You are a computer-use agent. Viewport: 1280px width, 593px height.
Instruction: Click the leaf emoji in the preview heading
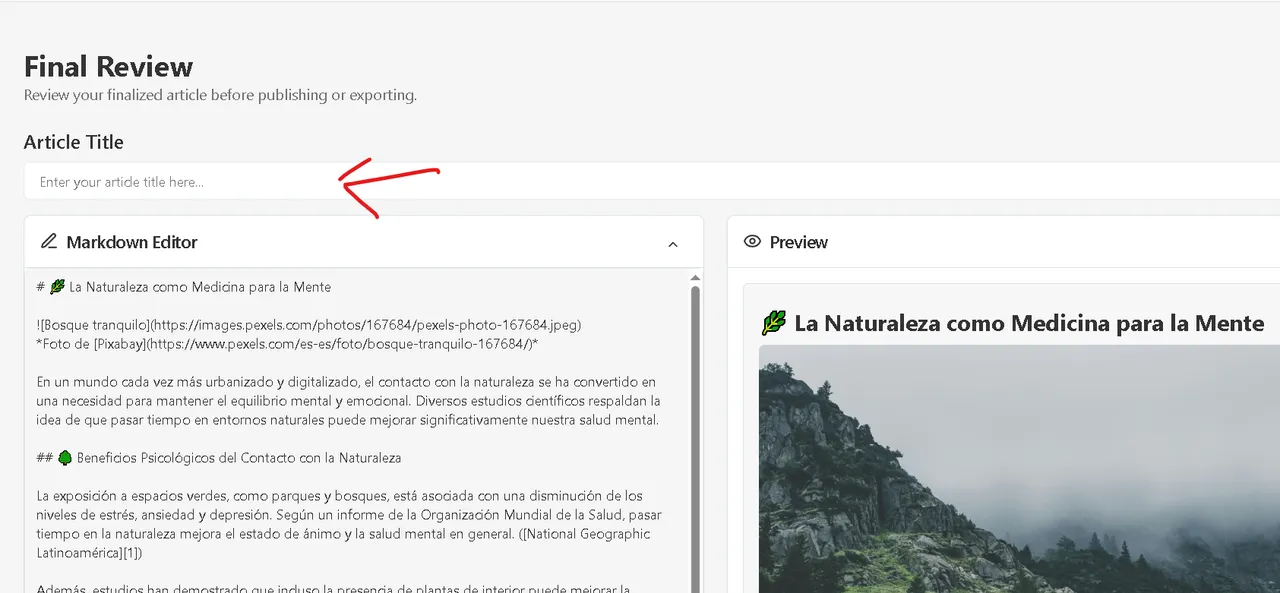click(773, 323)
